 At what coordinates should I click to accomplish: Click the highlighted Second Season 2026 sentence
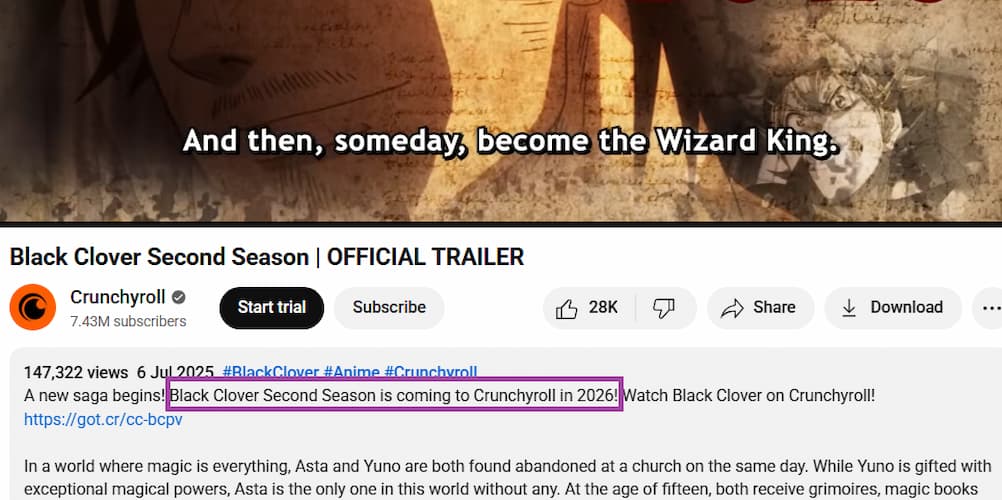click(x=394, y=396)
